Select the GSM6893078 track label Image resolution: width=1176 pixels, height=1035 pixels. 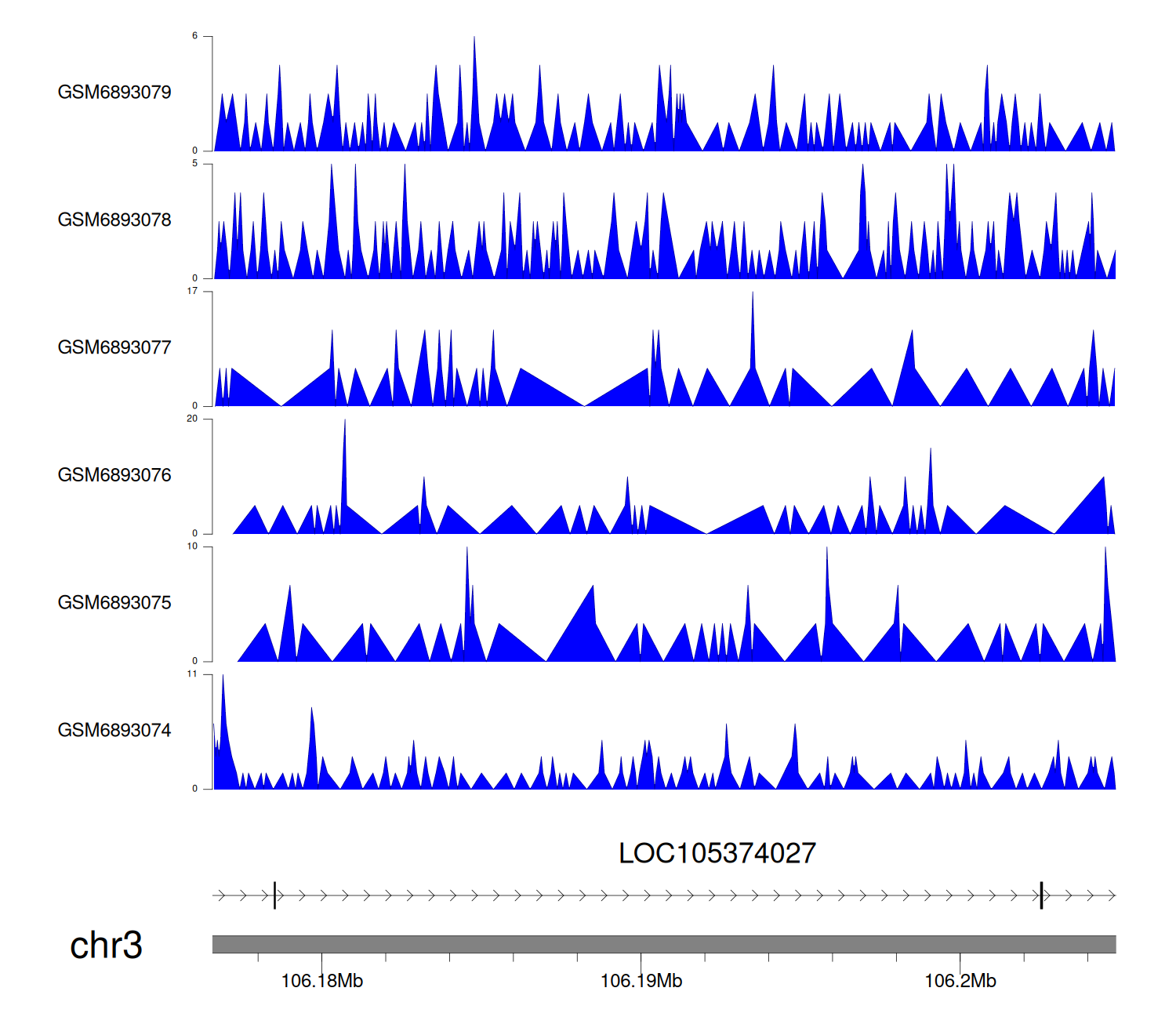pos(114,220)
